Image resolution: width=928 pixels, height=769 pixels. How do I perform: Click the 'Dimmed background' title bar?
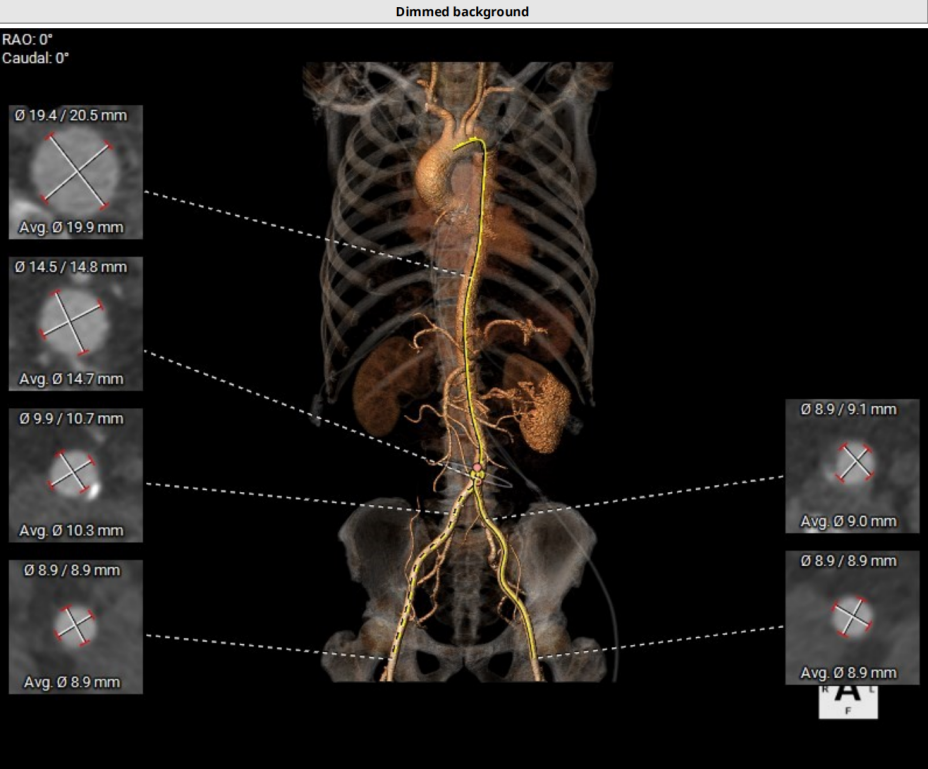pos(464,12)
